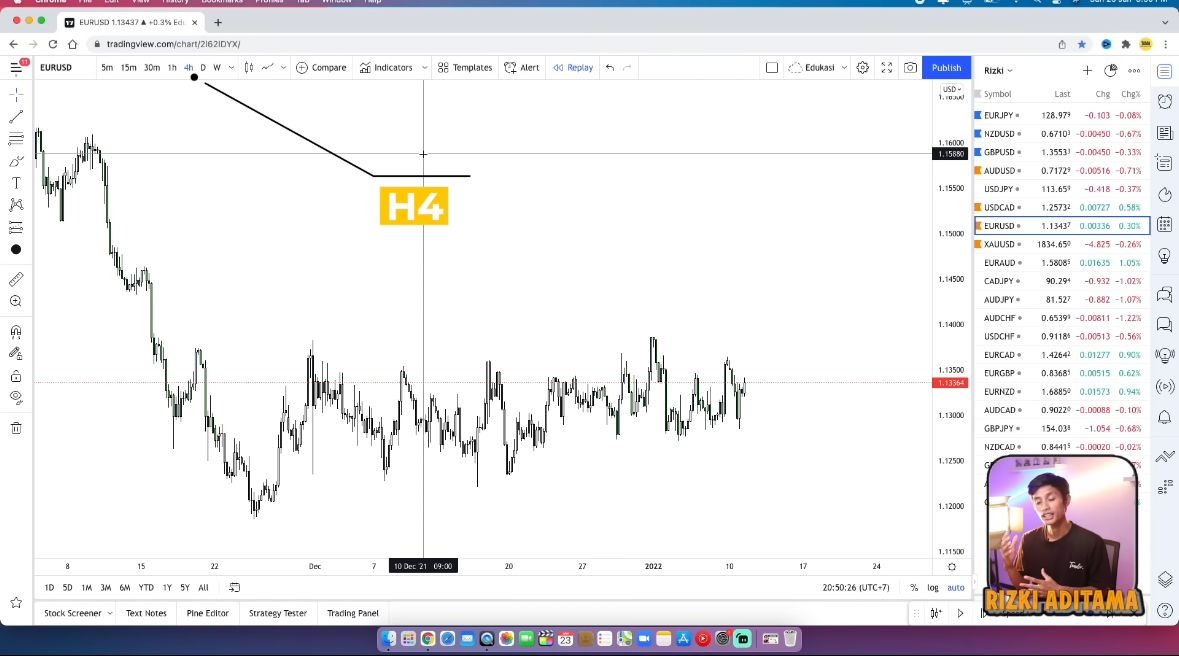The image size is (1179, 656).
Task: Switch to weekly W timeframe
Action: point(217,68)
